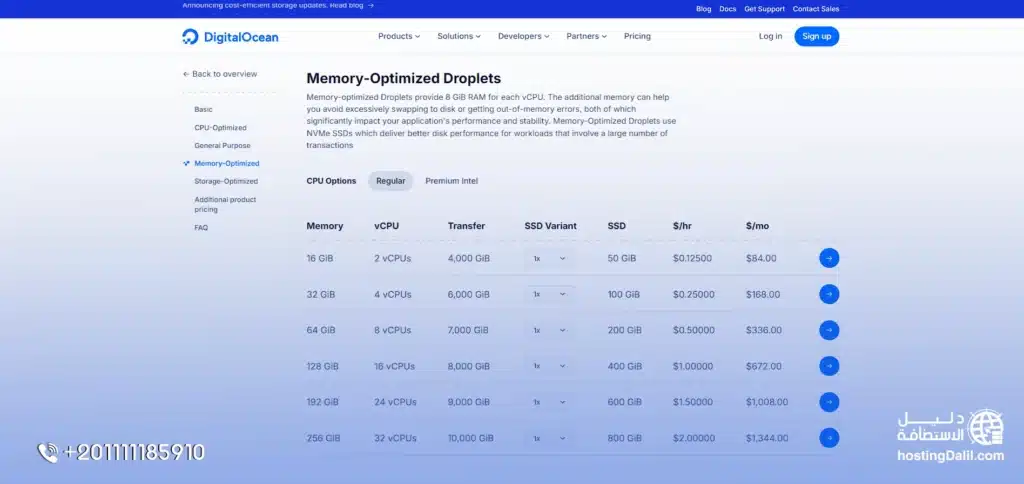This screenshot has width=1024, height=484.
Task: Expand the Developers menu
Action: click(x=524, y=37)
